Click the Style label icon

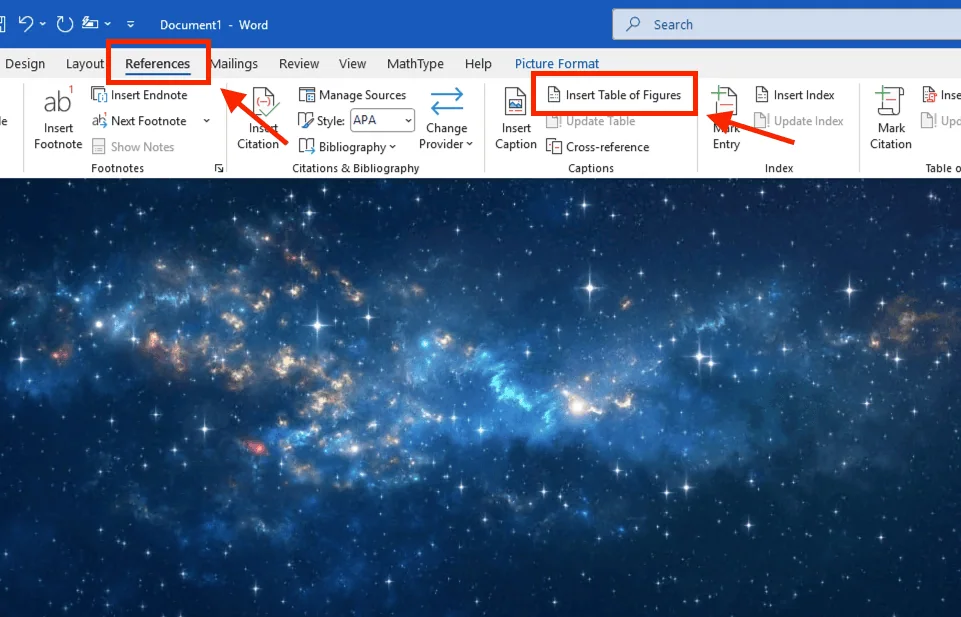click(x=305, y=121)
